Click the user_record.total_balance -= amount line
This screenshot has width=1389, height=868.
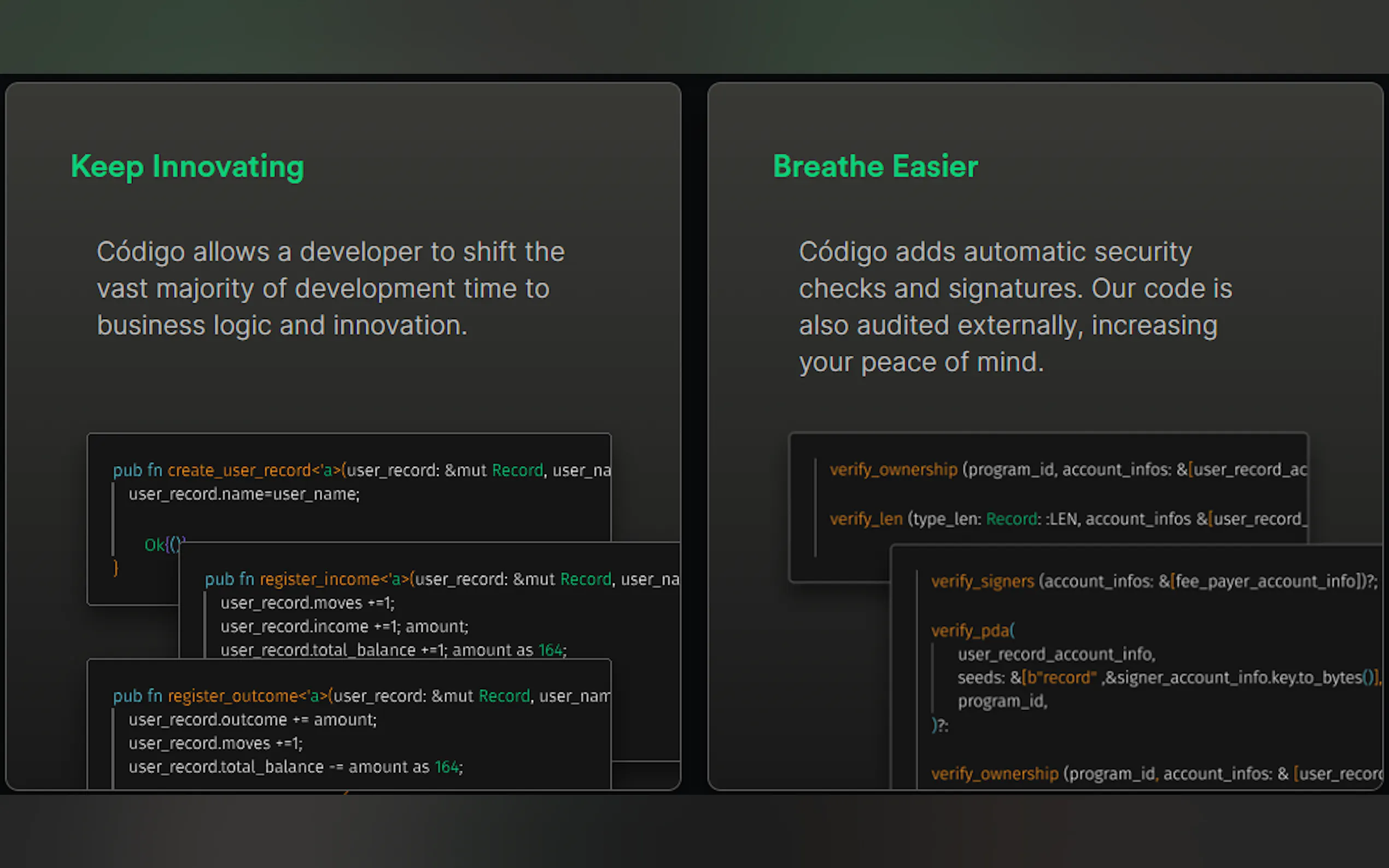click(295, 767)
